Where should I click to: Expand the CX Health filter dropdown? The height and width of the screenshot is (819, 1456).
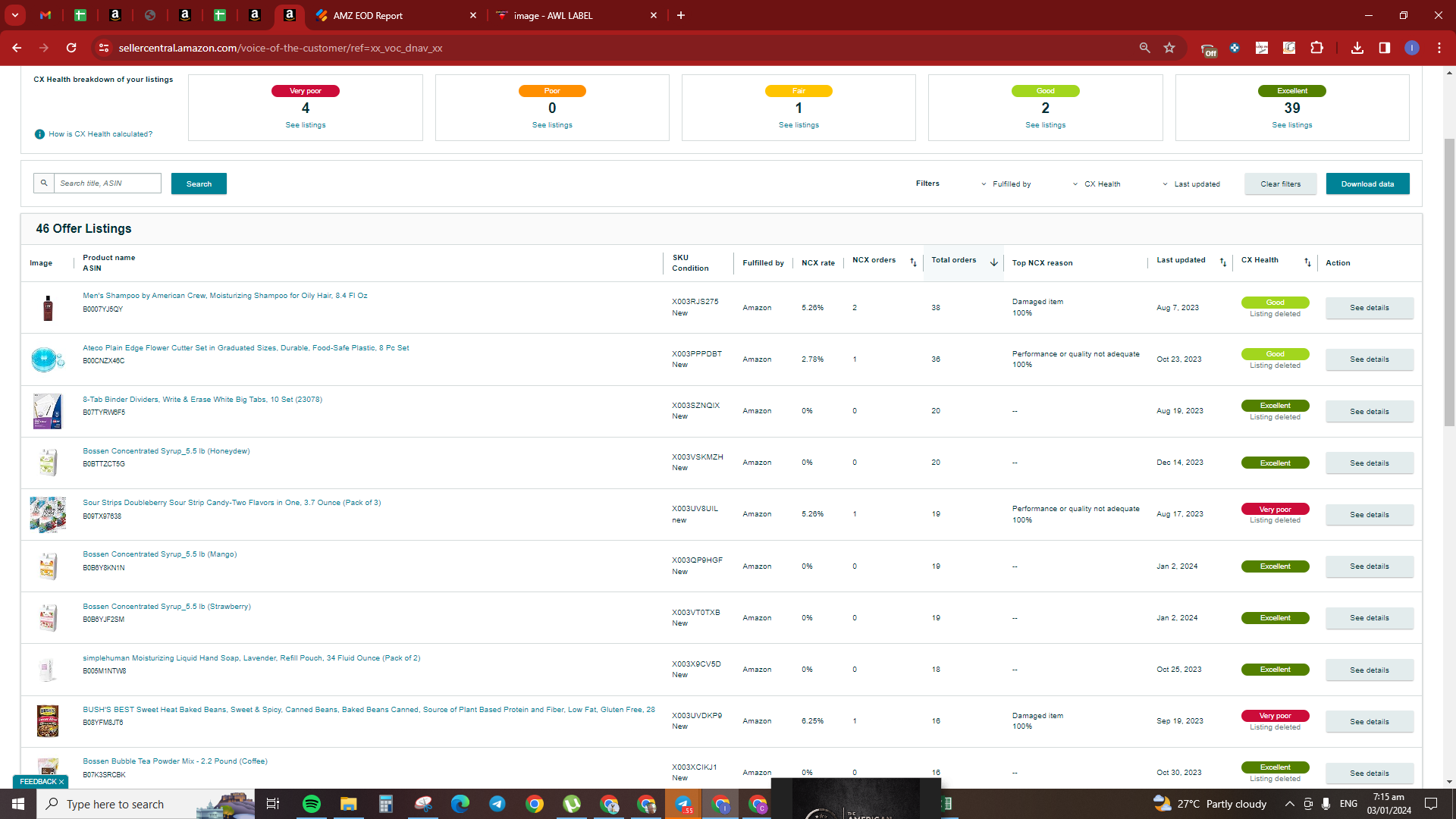1097,184
